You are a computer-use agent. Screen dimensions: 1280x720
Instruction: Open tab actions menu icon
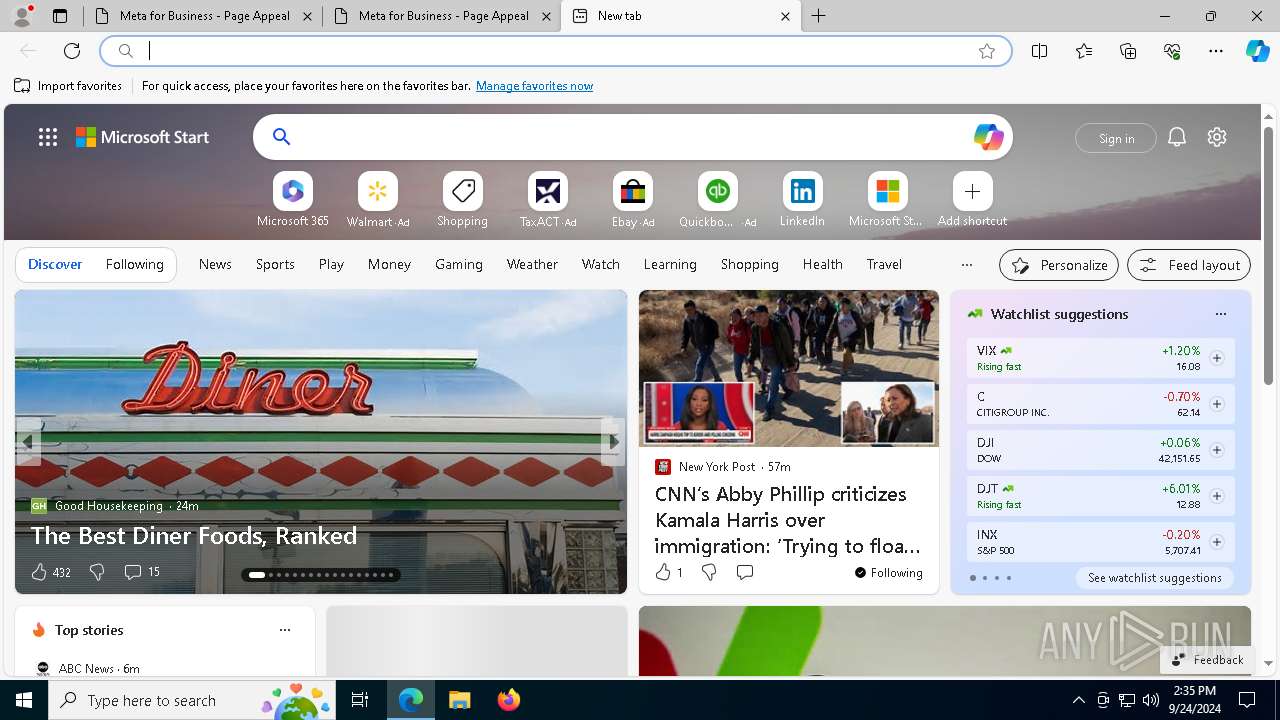(x=60, y=16)
